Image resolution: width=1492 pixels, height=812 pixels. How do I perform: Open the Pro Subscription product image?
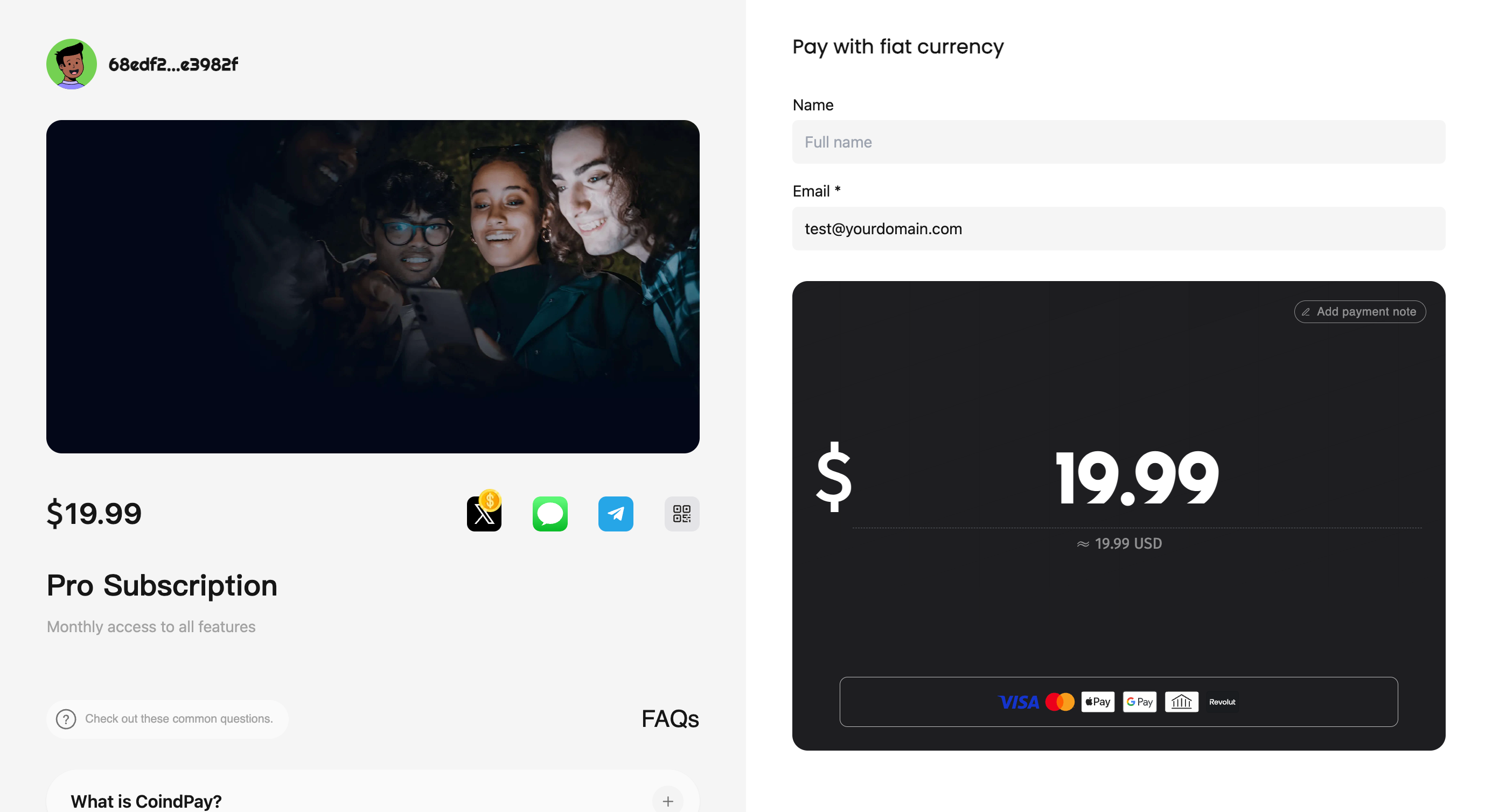pos(373,286)
